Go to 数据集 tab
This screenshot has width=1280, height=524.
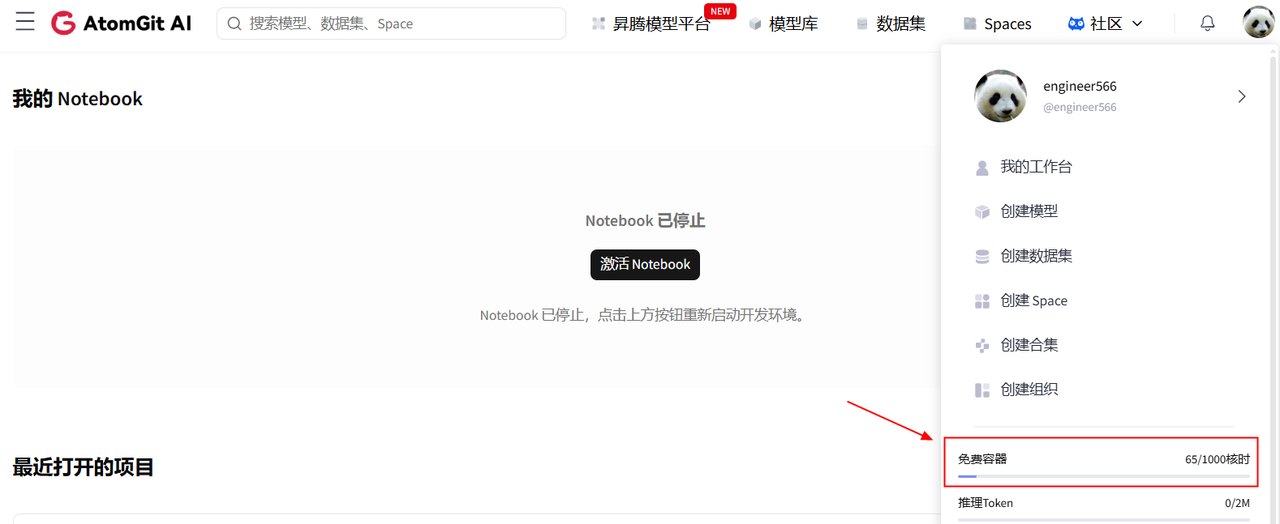tap(901, 23)
